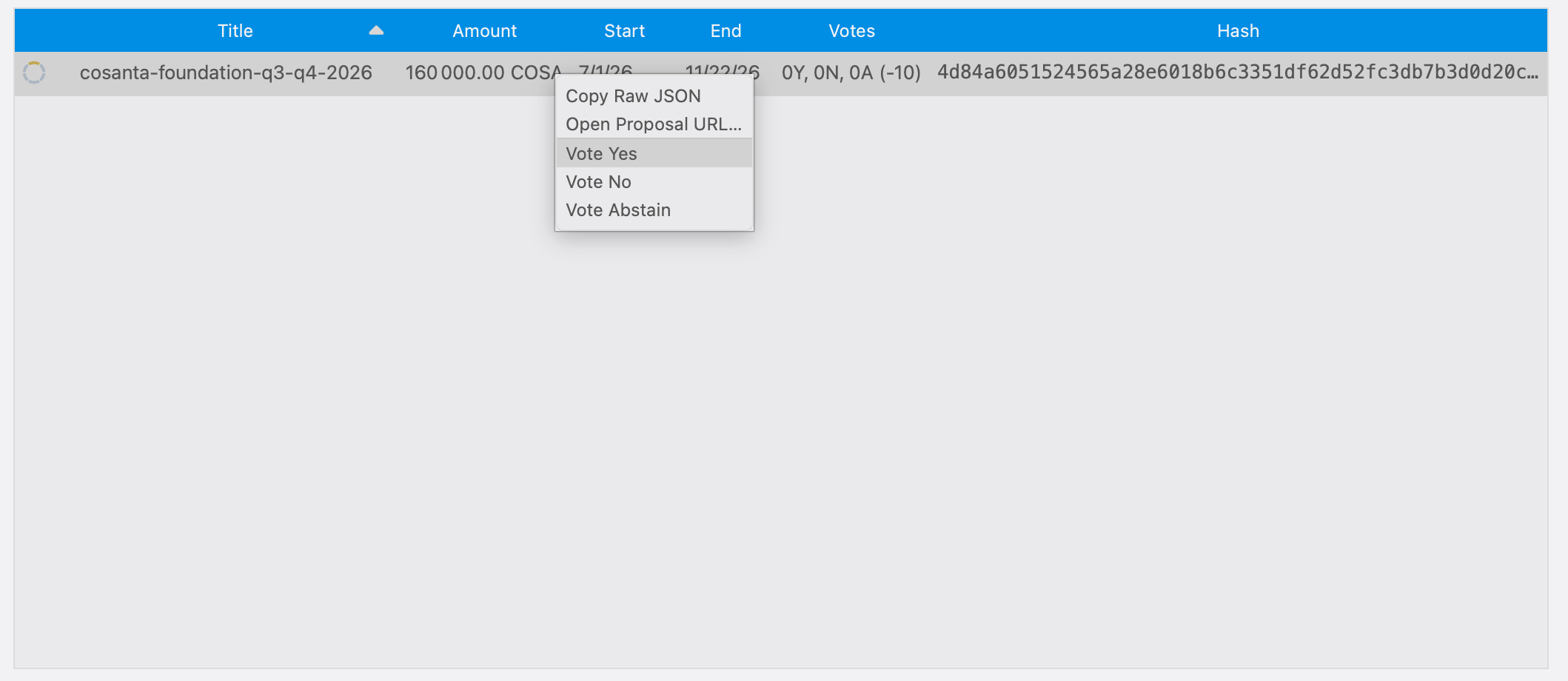Image resolution: width=1568 pixels, height=681 pixels.
Task: Sort by Start column header
Action: (625, 31)
